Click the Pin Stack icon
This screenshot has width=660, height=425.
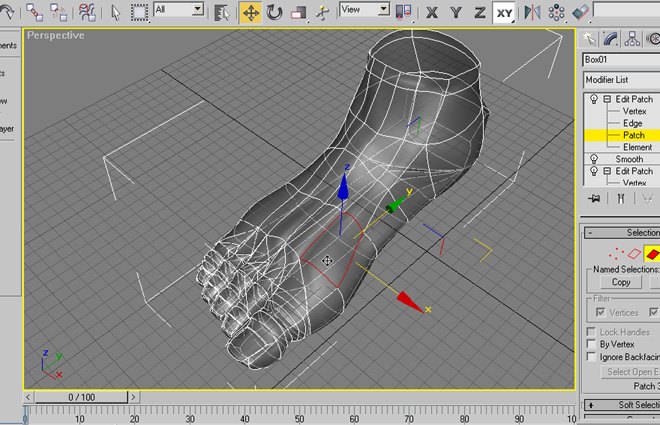point(594,199)
